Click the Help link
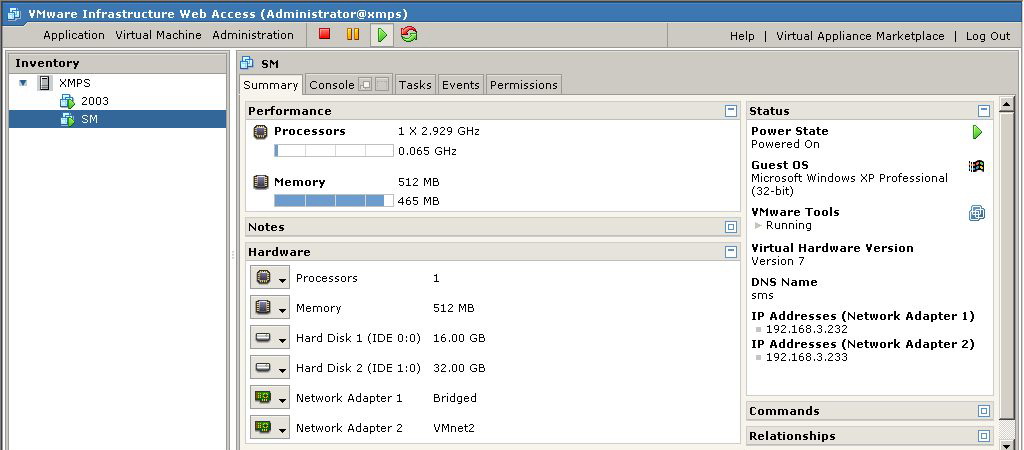 click(x=742, y=36)
